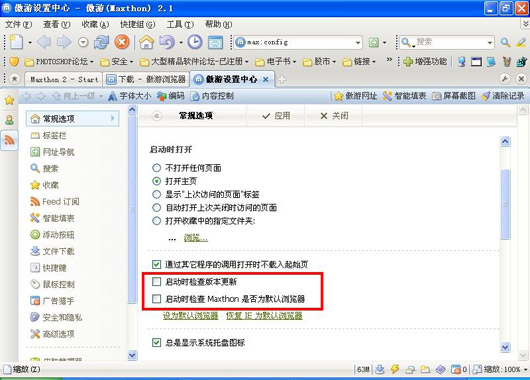This screenshot has height=380, width=530.
Task: Click the 设为默认浏览器 link
Action: (190, 316)
